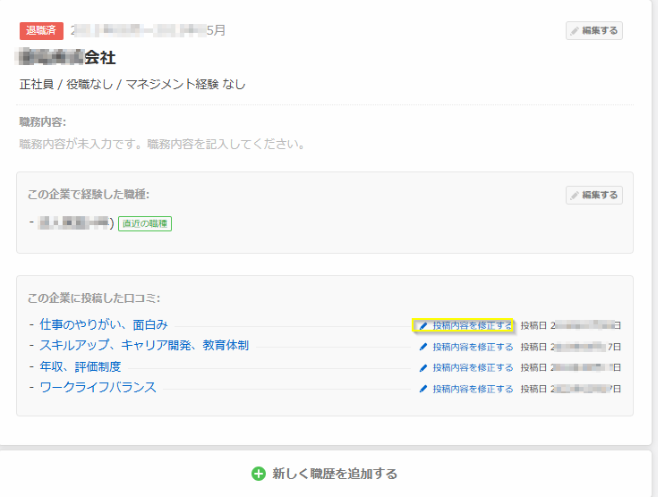The image size is (658, 497).
Task: Click the pencil icon on the ワークライフバランス row
Action: click(x=423, y=389)
